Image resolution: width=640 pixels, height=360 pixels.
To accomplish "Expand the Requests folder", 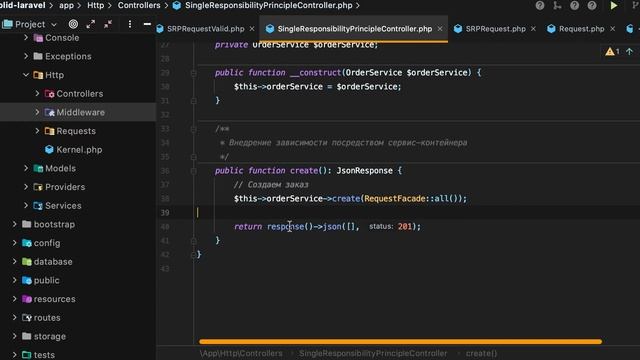I will [x=37, y=131].
